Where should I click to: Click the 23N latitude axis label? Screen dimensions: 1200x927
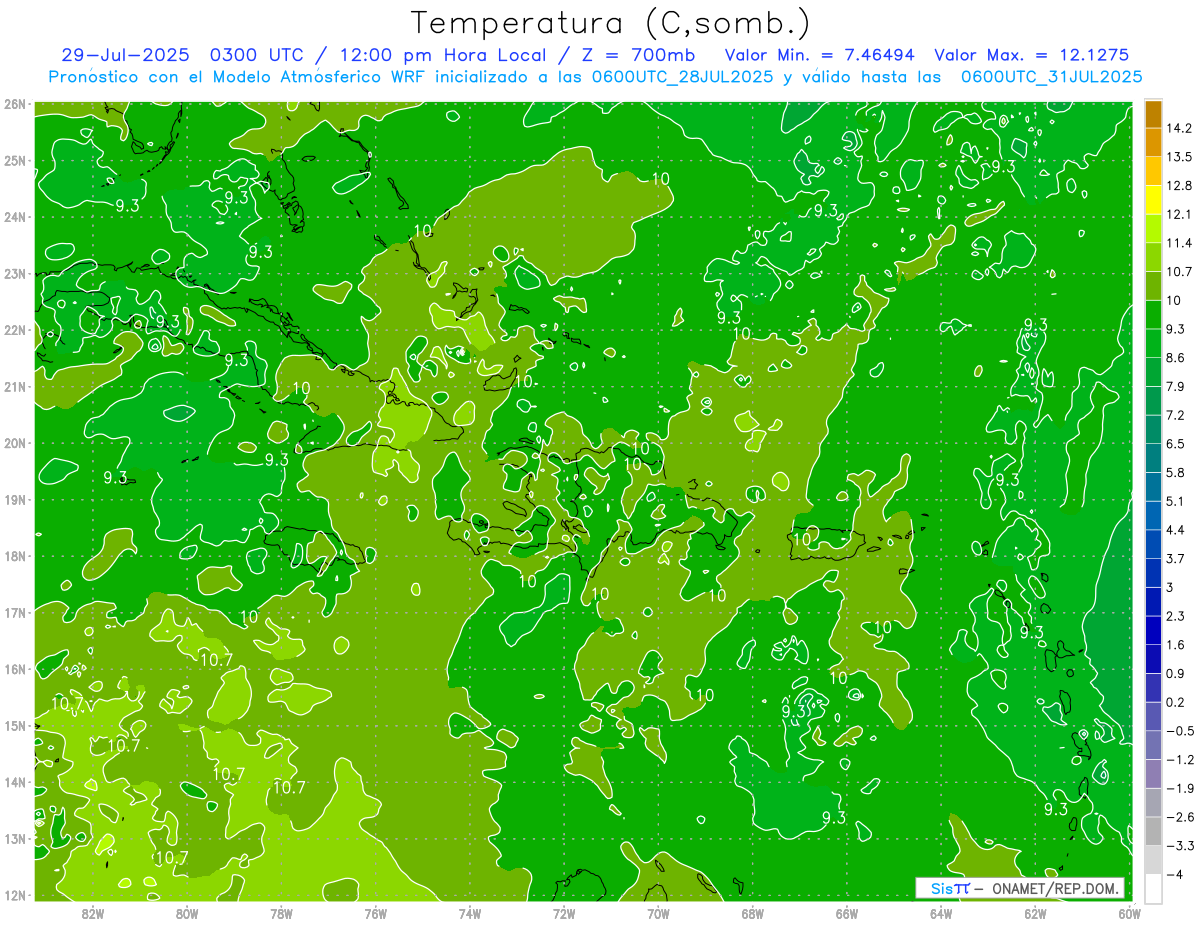pyautogui.click(x=14, y=273)
